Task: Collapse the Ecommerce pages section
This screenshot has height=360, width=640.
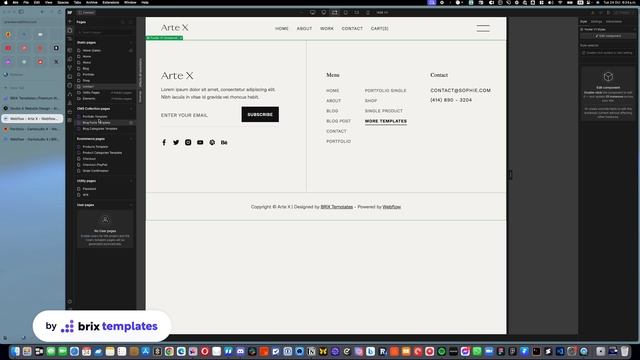Action: [x=131, y=139]
